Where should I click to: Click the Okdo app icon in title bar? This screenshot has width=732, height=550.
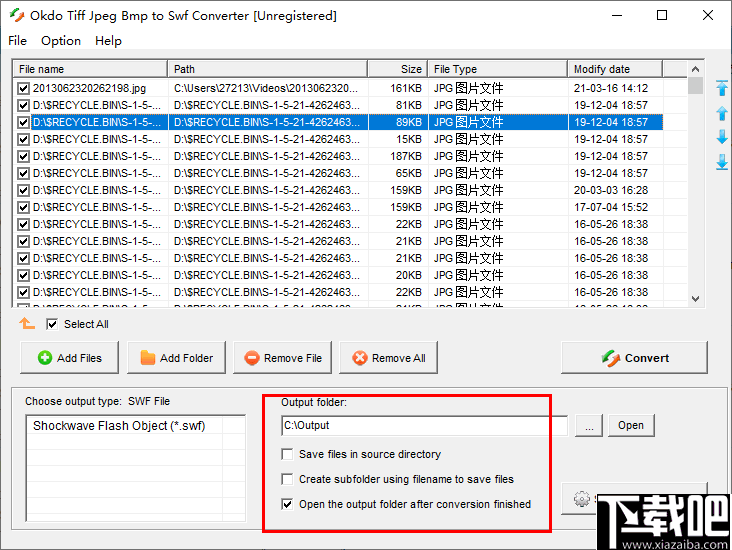17,15
